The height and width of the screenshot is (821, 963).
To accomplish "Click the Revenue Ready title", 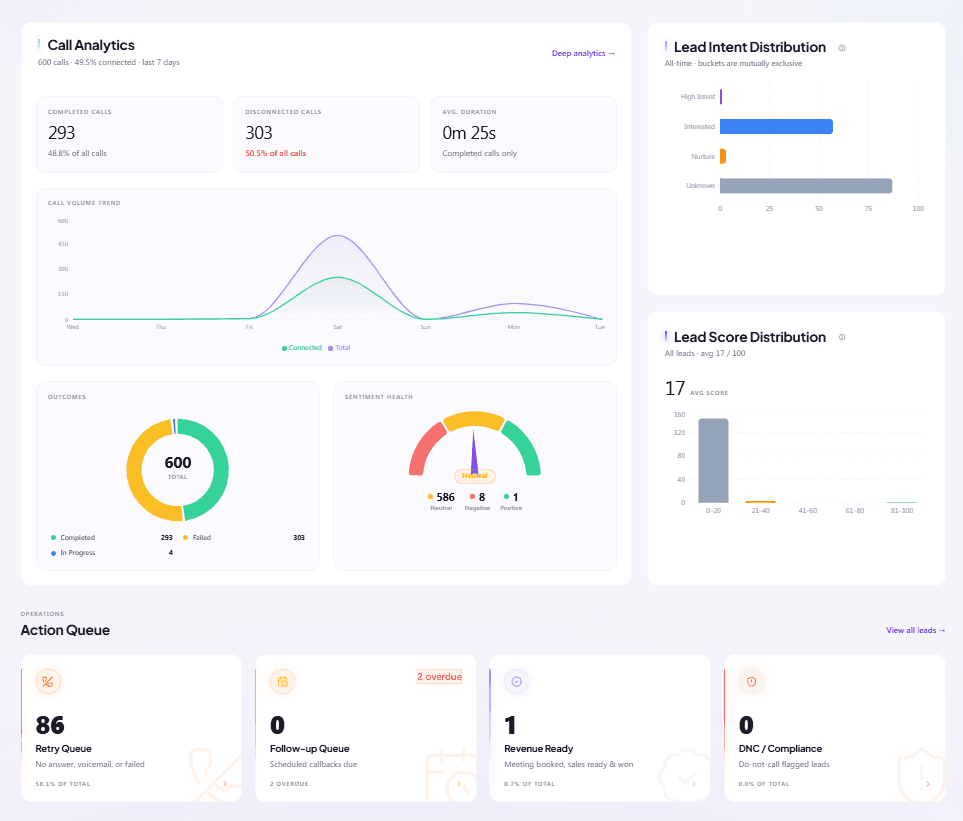I will coord(539,749).
